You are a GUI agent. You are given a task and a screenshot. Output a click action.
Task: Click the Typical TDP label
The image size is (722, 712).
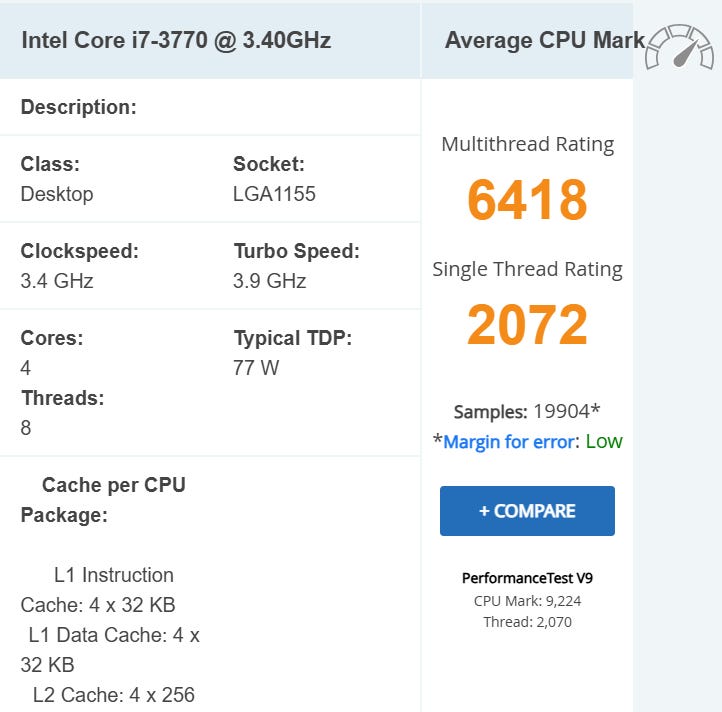pyautogui.click(x=292, y=338)
